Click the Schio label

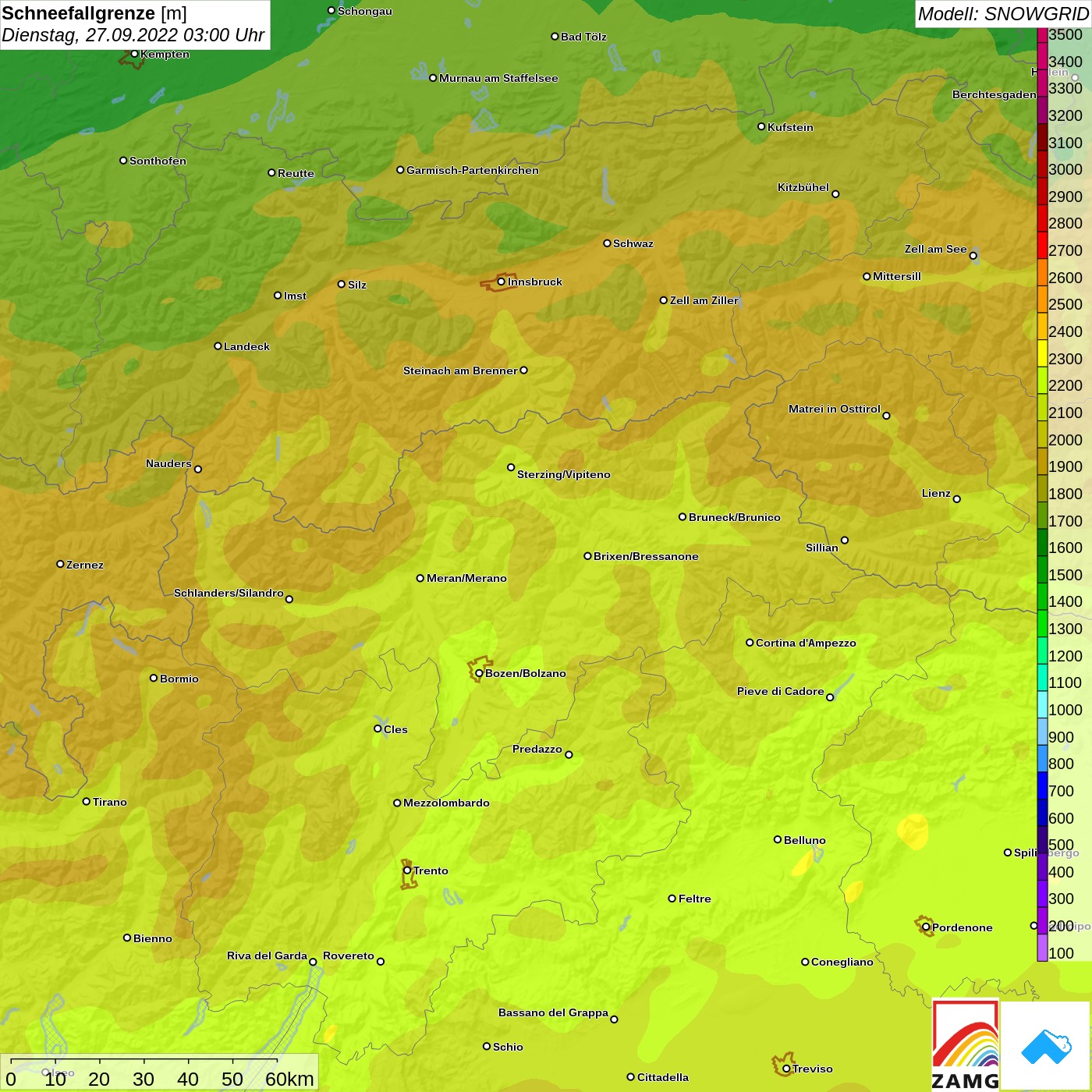pos(508,1047)
